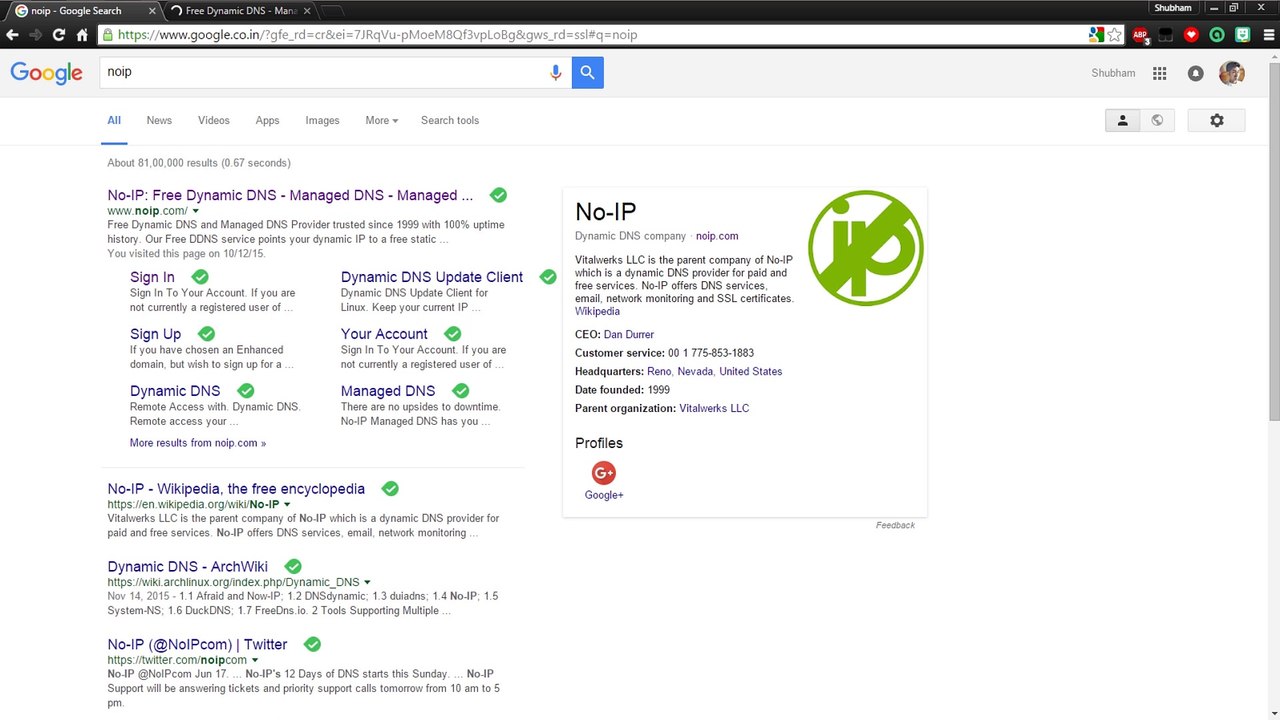The height and width of the screenshot is (720, 1280).
Task: Open dropdown arrow beside Wikipedia URL
Action: pos(287,505)
